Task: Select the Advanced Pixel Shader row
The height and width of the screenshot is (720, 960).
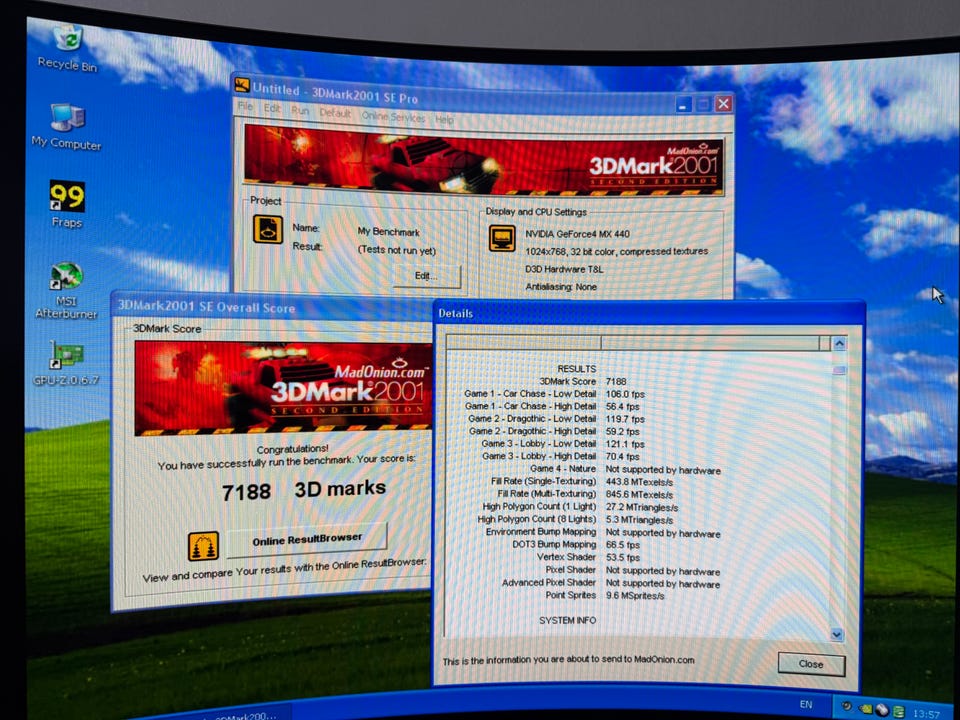Action: (x=611, y=583)
